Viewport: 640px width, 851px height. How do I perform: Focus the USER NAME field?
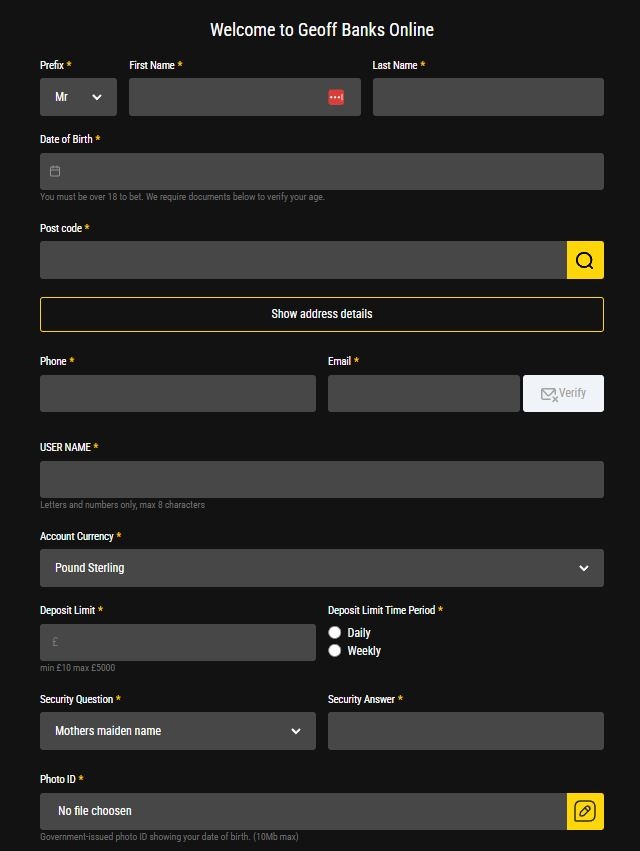322,480
